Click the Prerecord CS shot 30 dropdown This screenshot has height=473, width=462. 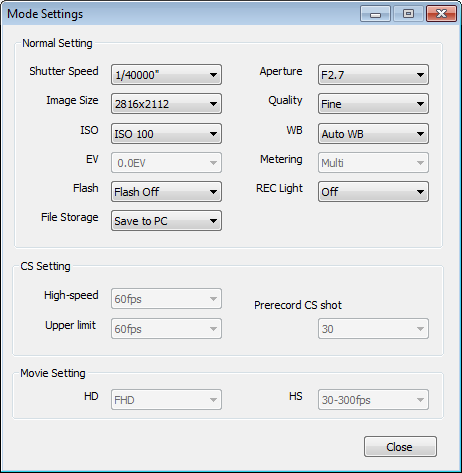pyautogui.click(x=373, y=329)
